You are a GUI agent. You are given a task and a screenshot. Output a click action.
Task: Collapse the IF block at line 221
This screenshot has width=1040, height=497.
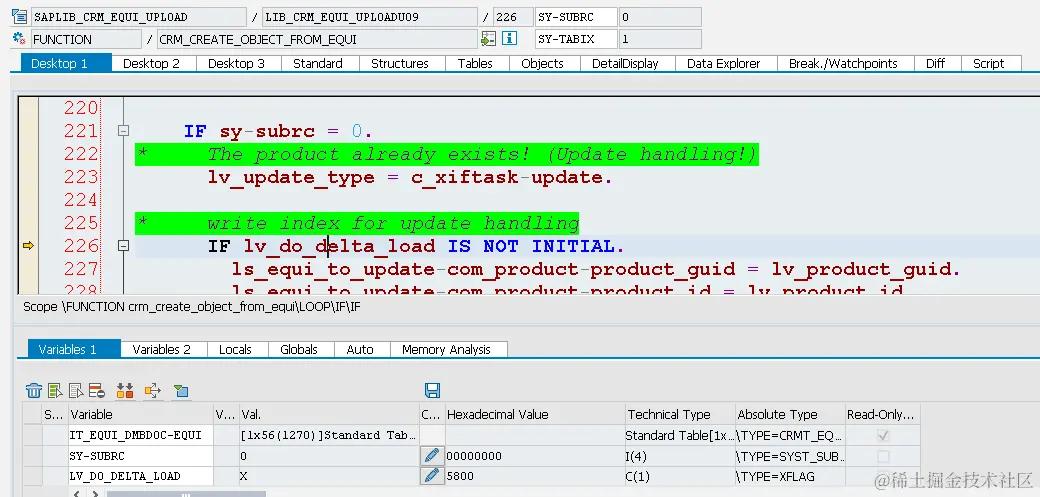[x=123, y=131]
